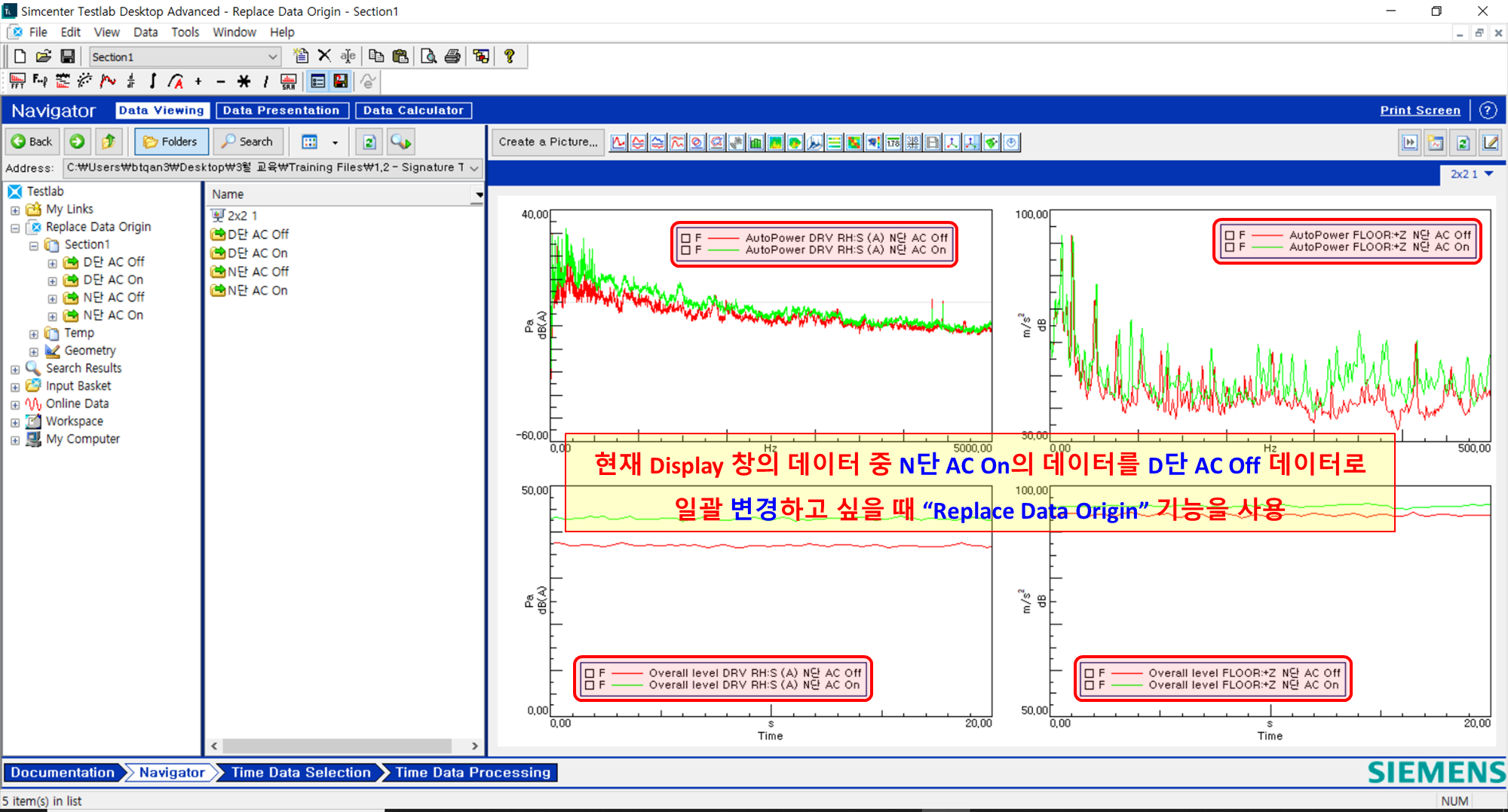This screenshot has height=812, width=1508.
Task: Click the divide slash toolbar icon
Action: tap(265, 81)
